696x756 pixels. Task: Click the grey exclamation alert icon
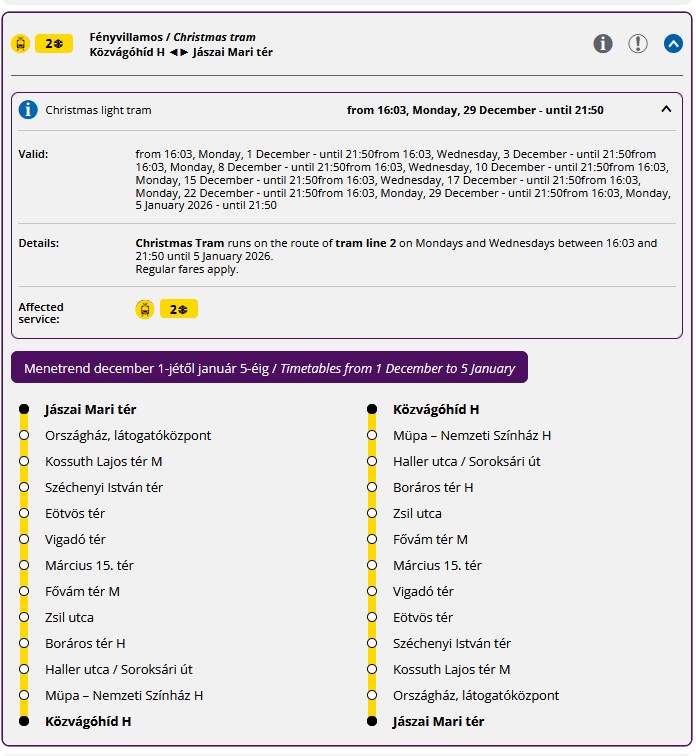coord(638,43)
